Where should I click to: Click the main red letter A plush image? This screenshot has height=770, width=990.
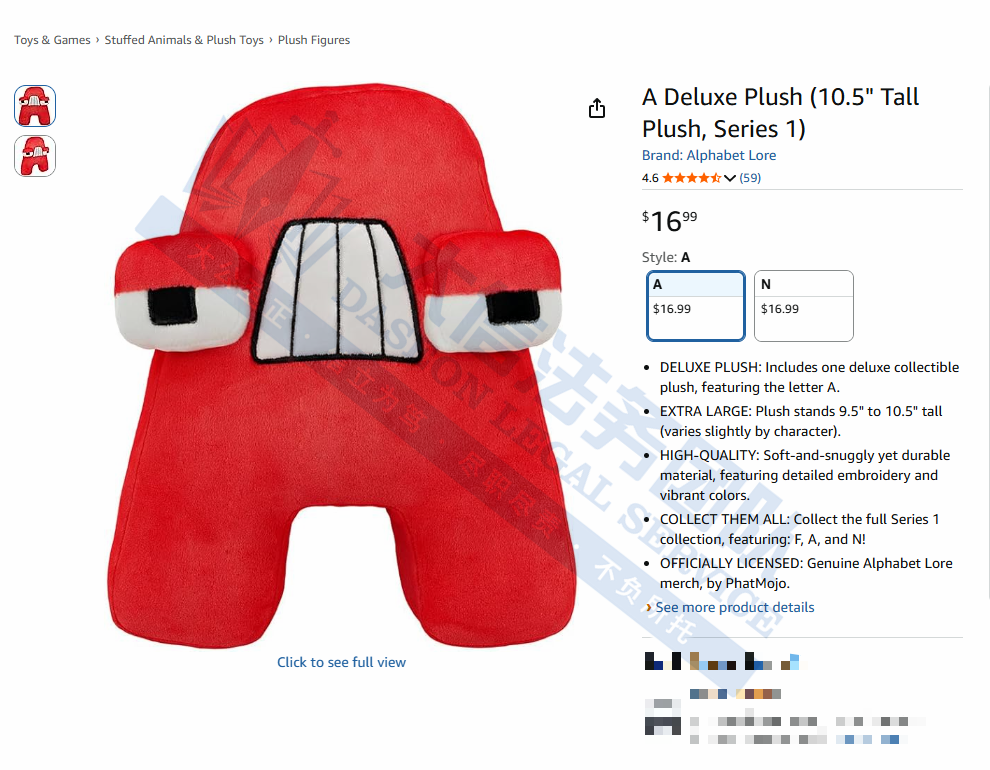click(x=341, y=366)
